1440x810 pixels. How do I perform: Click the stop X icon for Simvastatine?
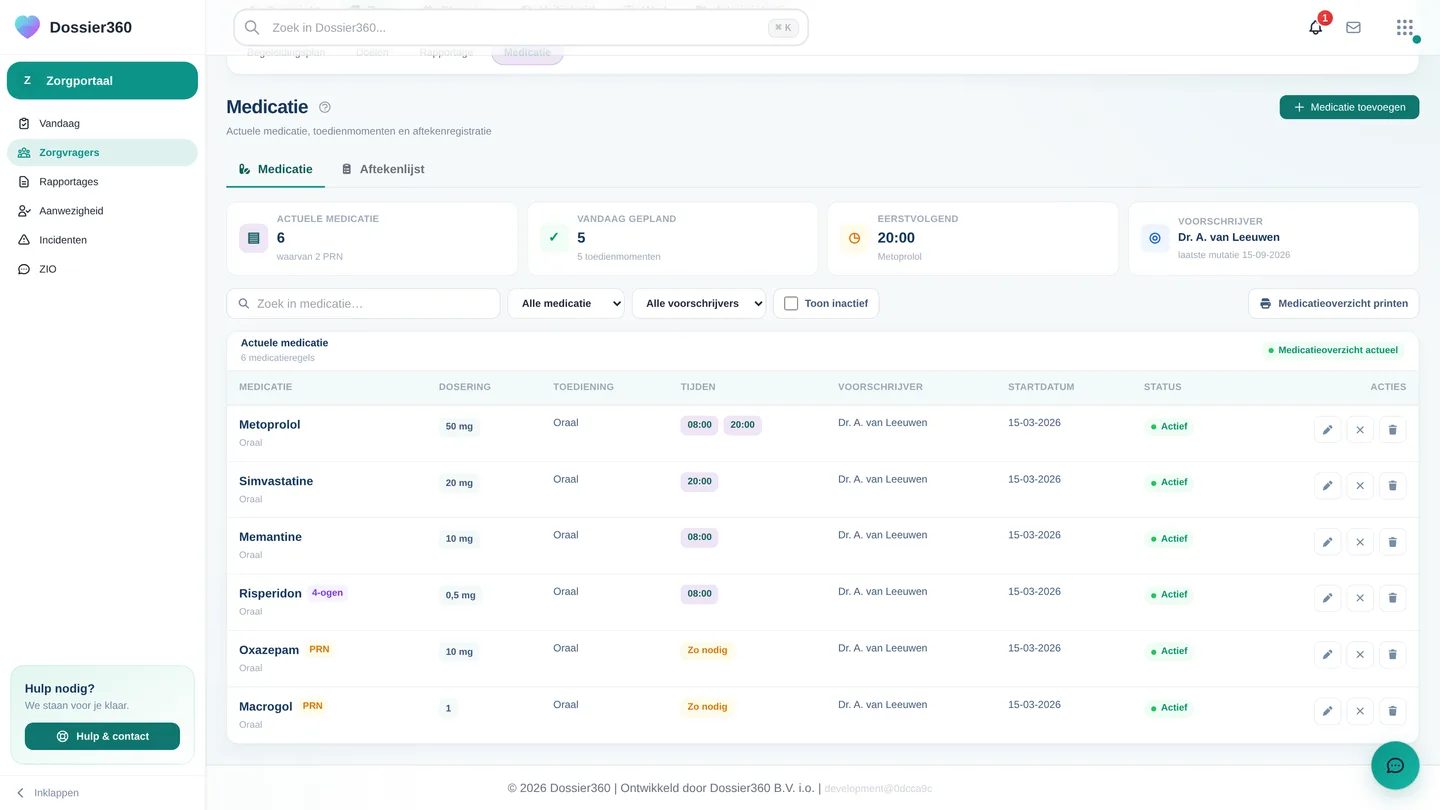(1360, 486)
